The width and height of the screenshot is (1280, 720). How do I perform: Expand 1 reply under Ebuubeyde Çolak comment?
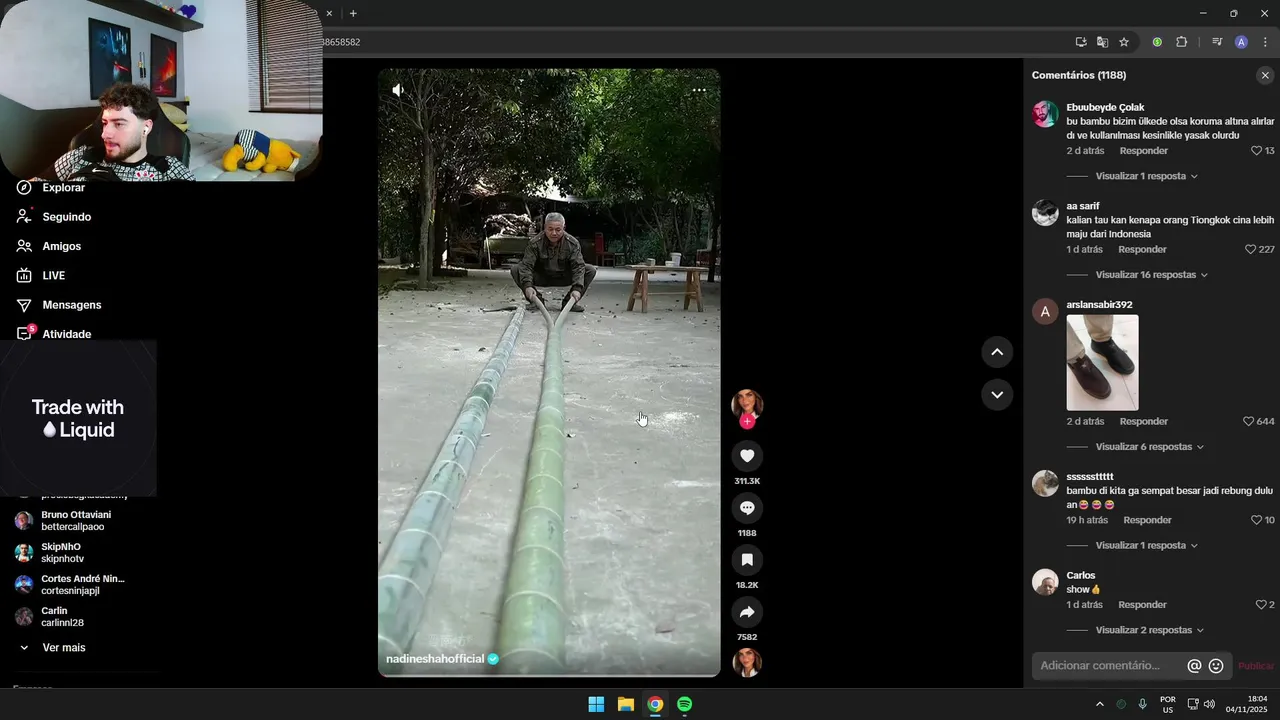tap(1146, 176)
